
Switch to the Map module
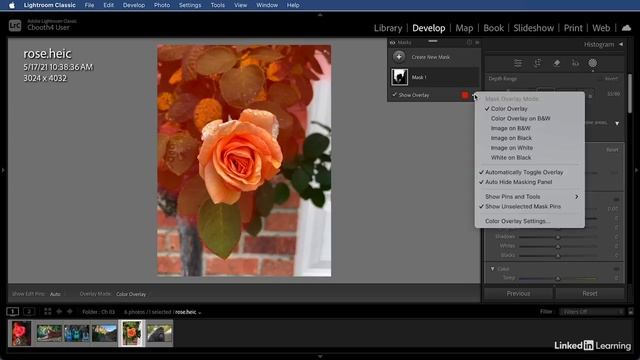click(464, 28)
